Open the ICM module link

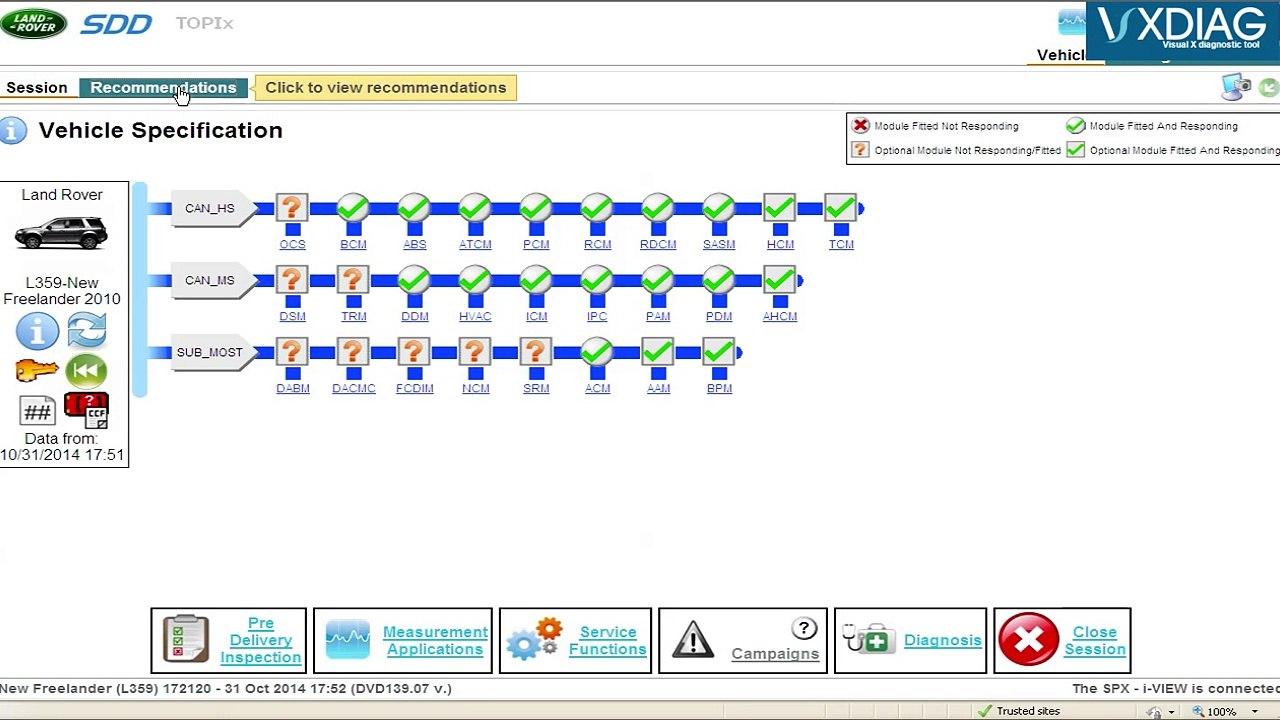(x=536, y=316)
